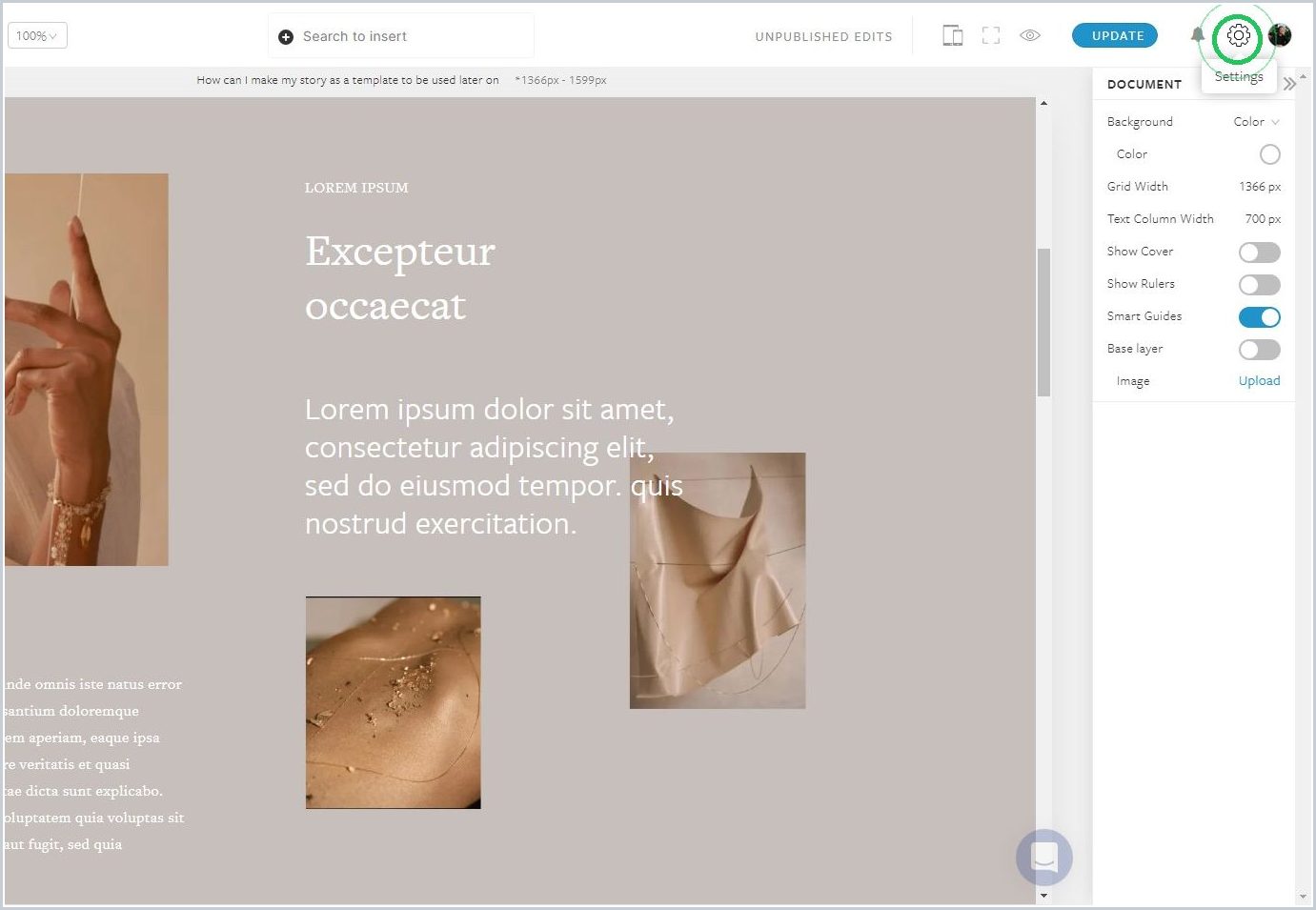Image resolution: width=1316 pixels, height=910 pixels.
Task: Select the LOREM IPSUM label text
Action: (356, 188)
